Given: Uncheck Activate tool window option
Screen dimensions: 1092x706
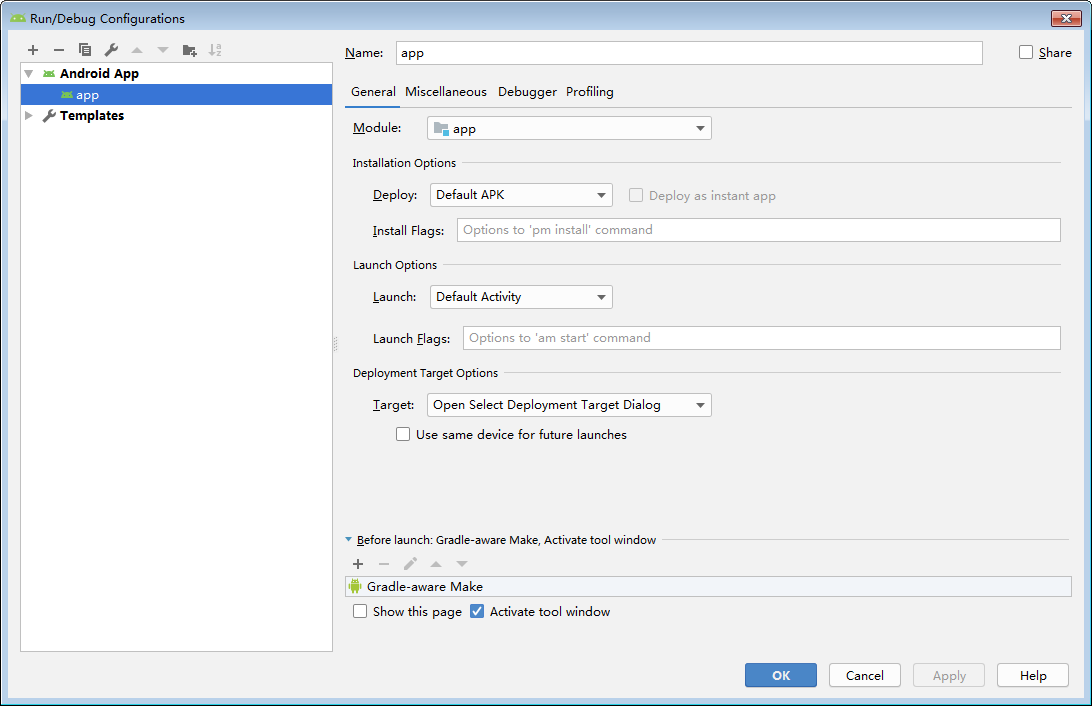Looking at the screenshot, I should pos(477,612).
